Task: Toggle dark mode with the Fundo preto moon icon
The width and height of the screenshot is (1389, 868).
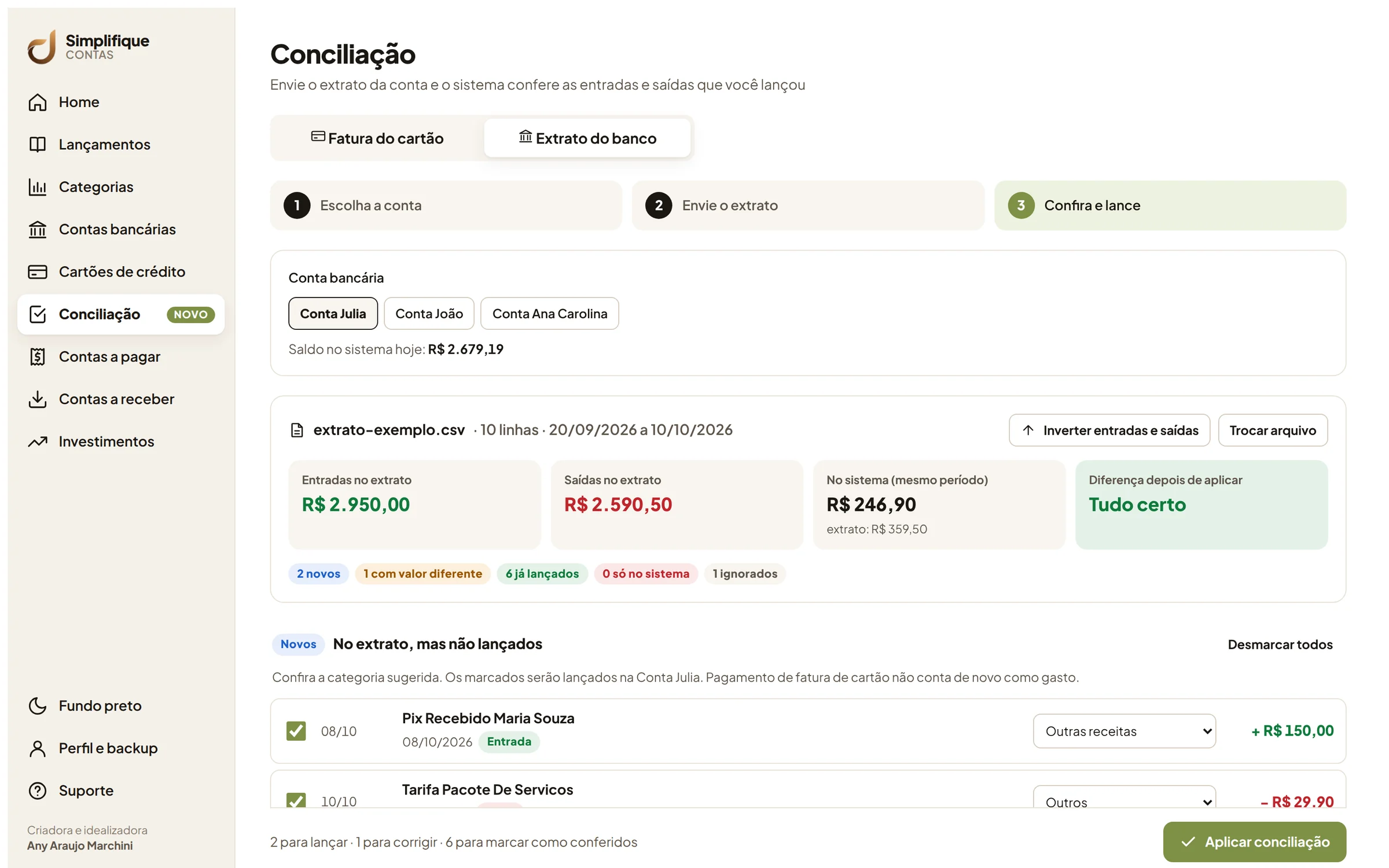Action: click(38, 706)
